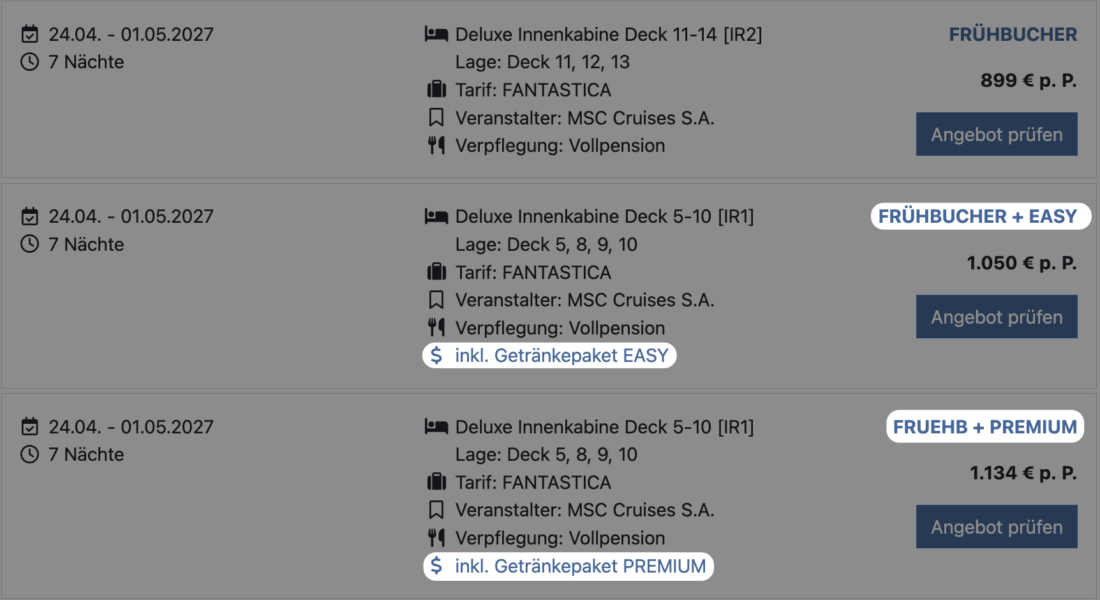
Task: Click calendar icon of the 899 € offer
Action: tap(29, 35)
